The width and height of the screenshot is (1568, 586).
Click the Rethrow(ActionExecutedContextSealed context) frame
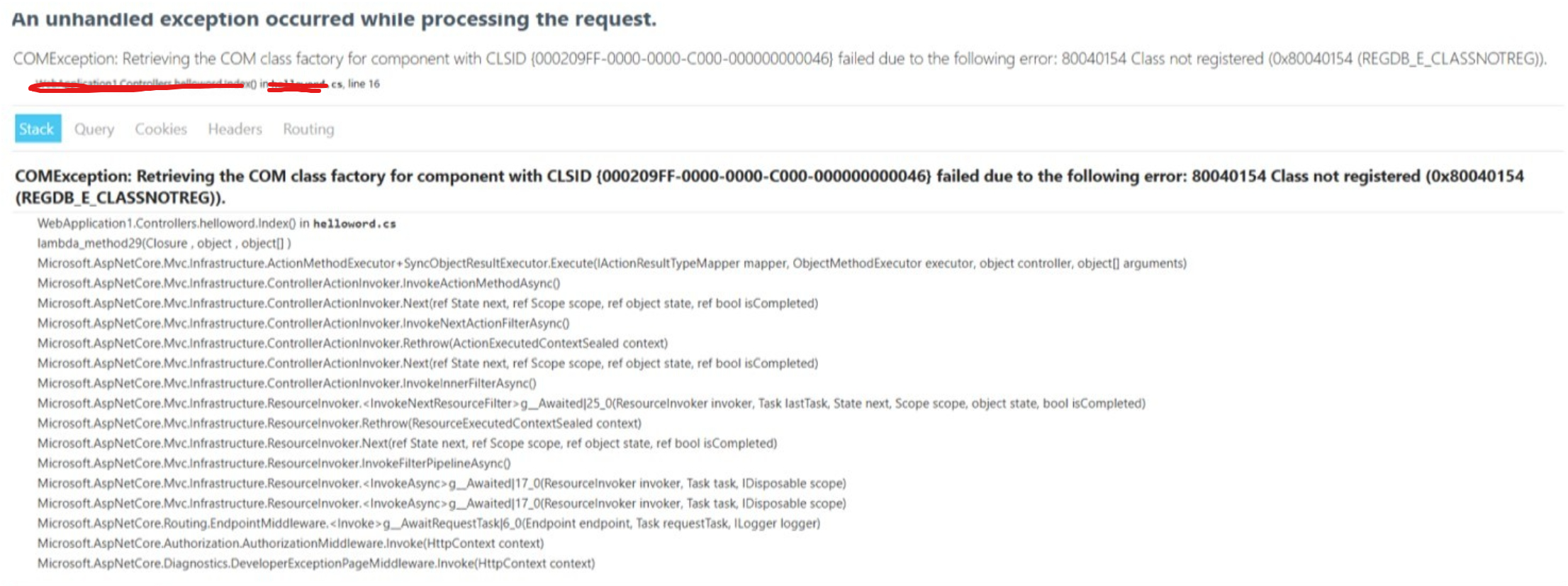[352, 343]
